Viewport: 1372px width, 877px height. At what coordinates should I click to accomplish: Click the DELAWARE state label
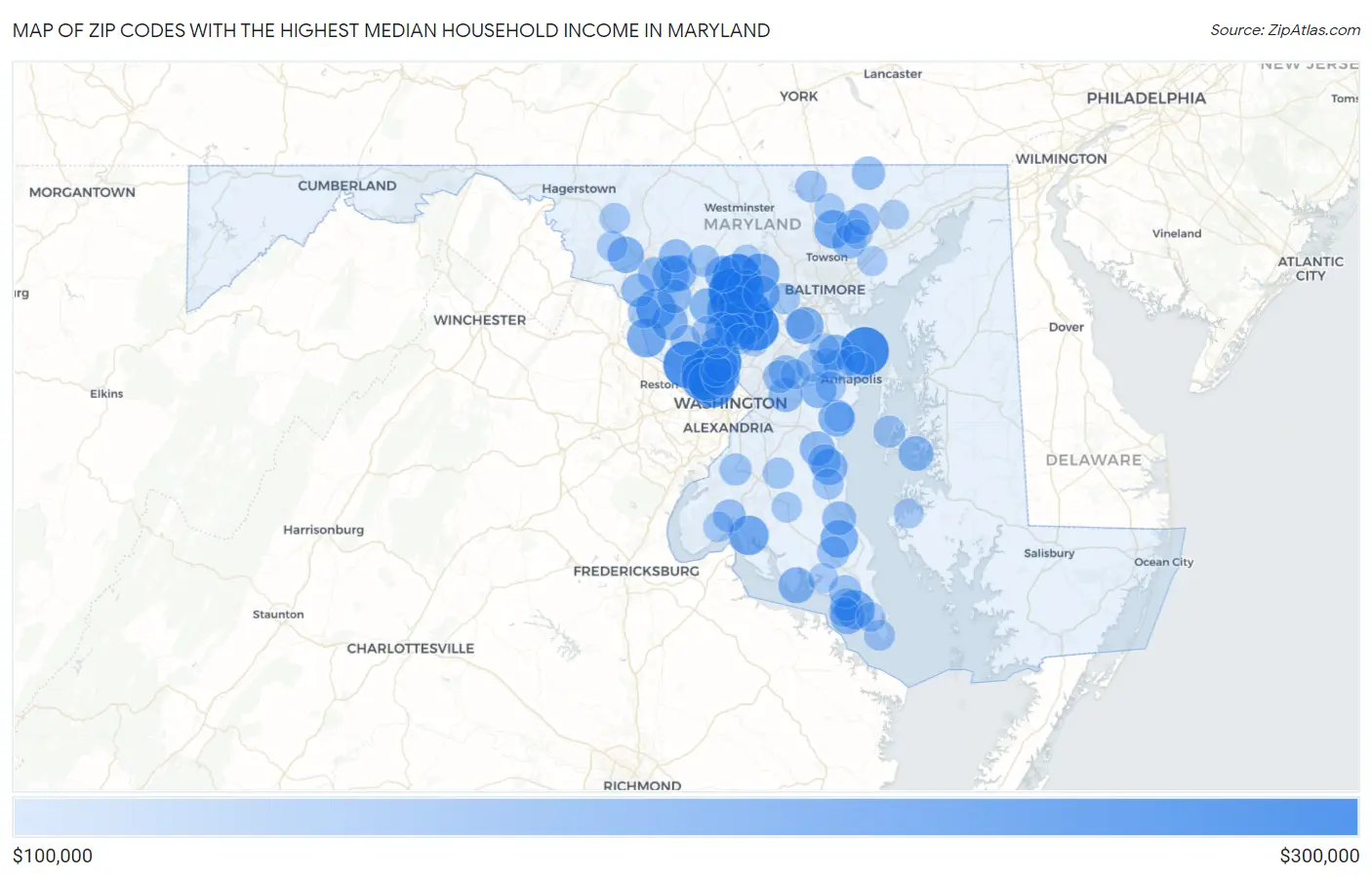[1093, 459]
